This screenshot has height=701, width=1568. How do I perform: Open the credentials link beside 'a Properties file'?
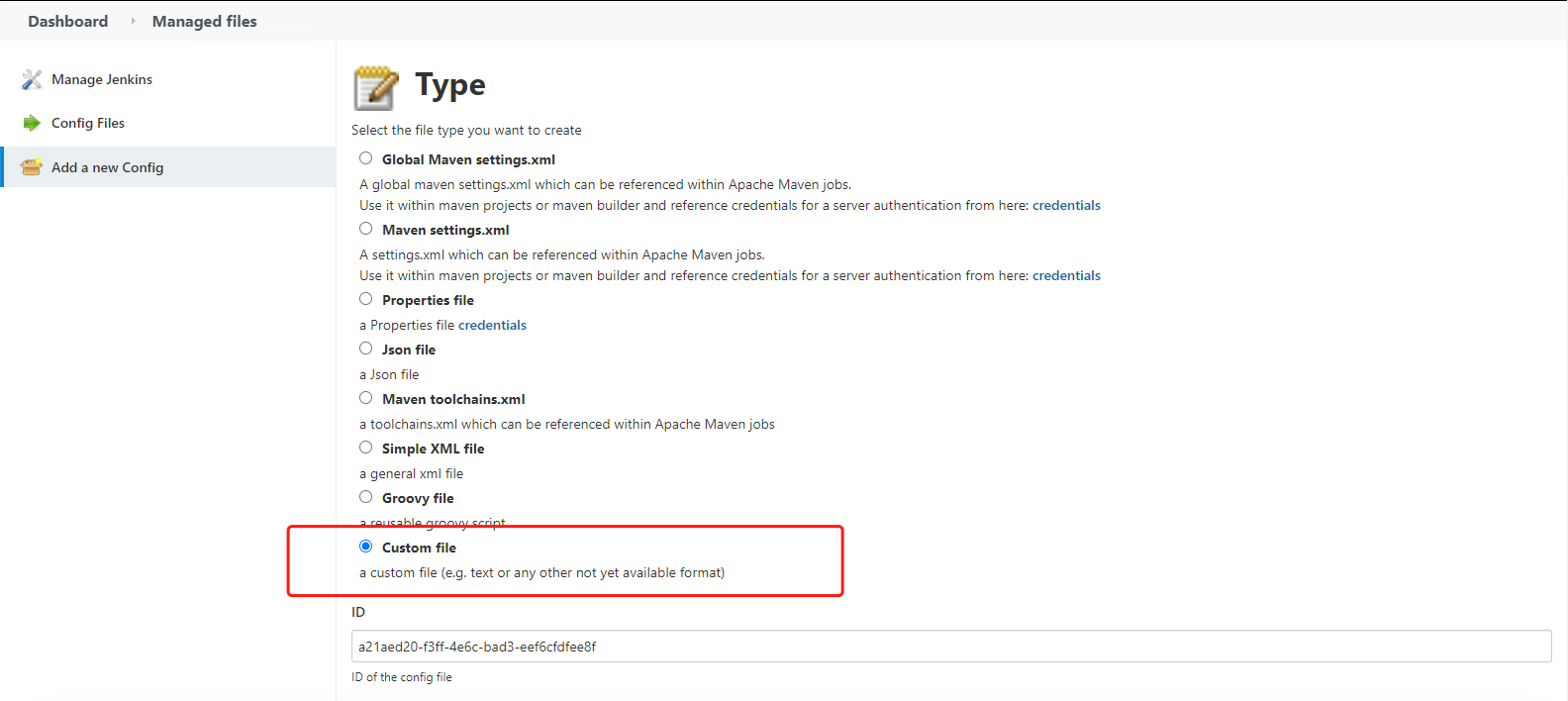(492, 325)
